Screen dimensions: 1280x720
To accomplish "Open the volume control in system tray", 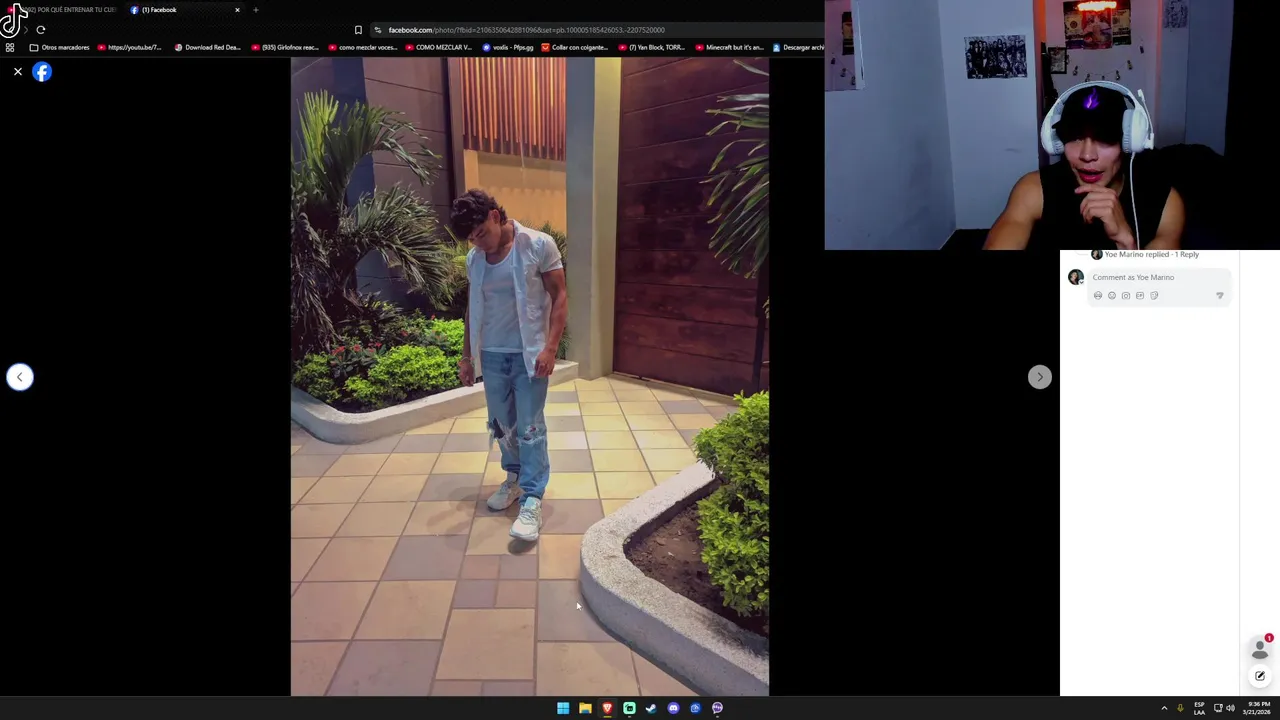I will click(1230, 708).
